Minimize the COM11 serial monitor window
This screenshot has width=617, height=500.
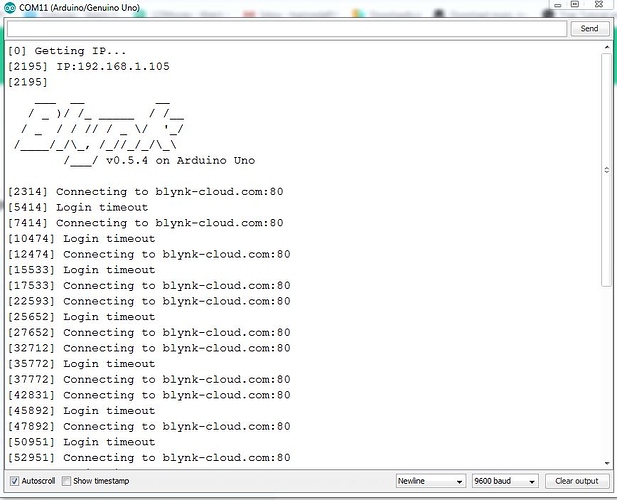[558, 5]
